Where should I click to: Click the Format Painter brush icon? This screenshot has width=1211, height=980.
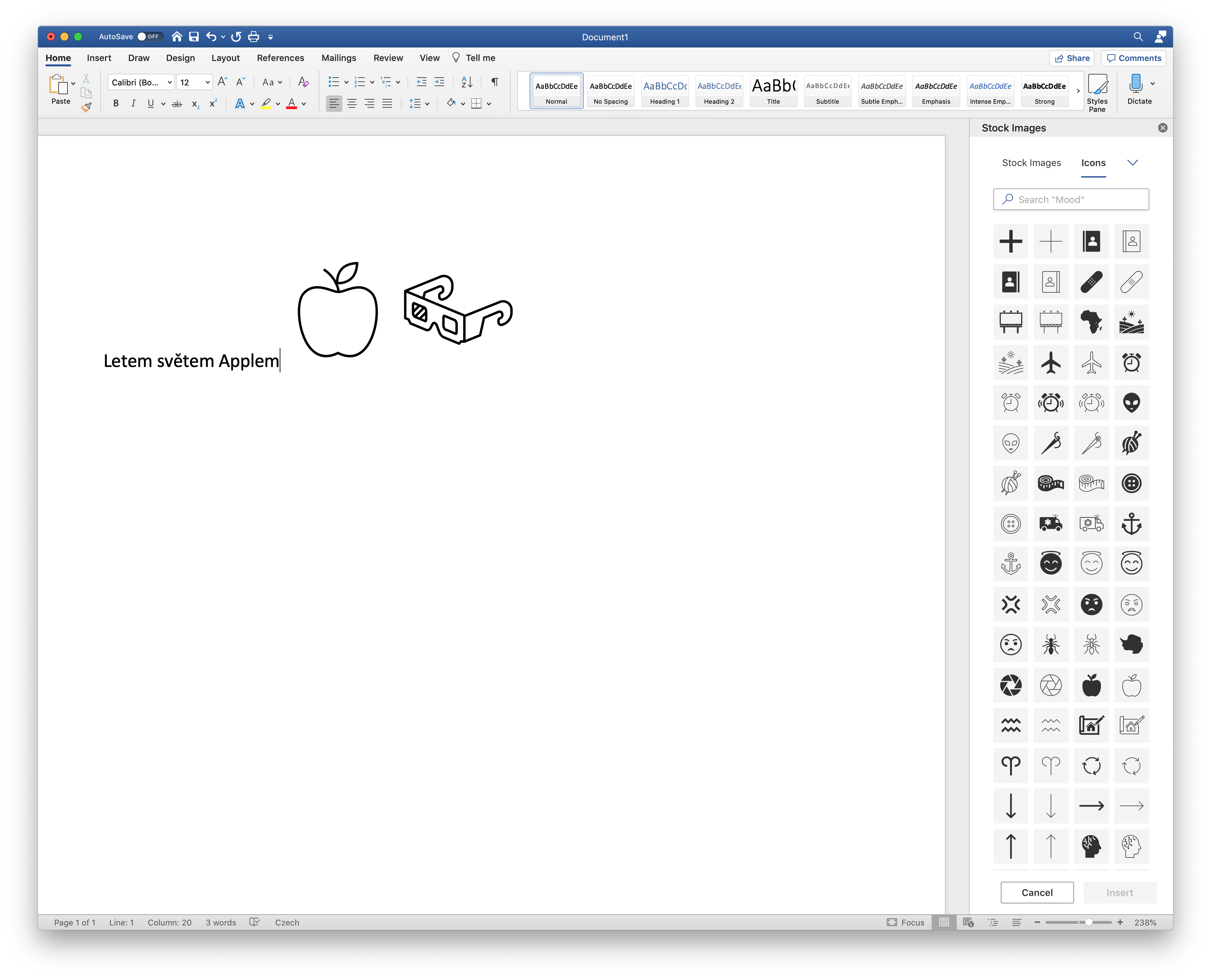86,107
